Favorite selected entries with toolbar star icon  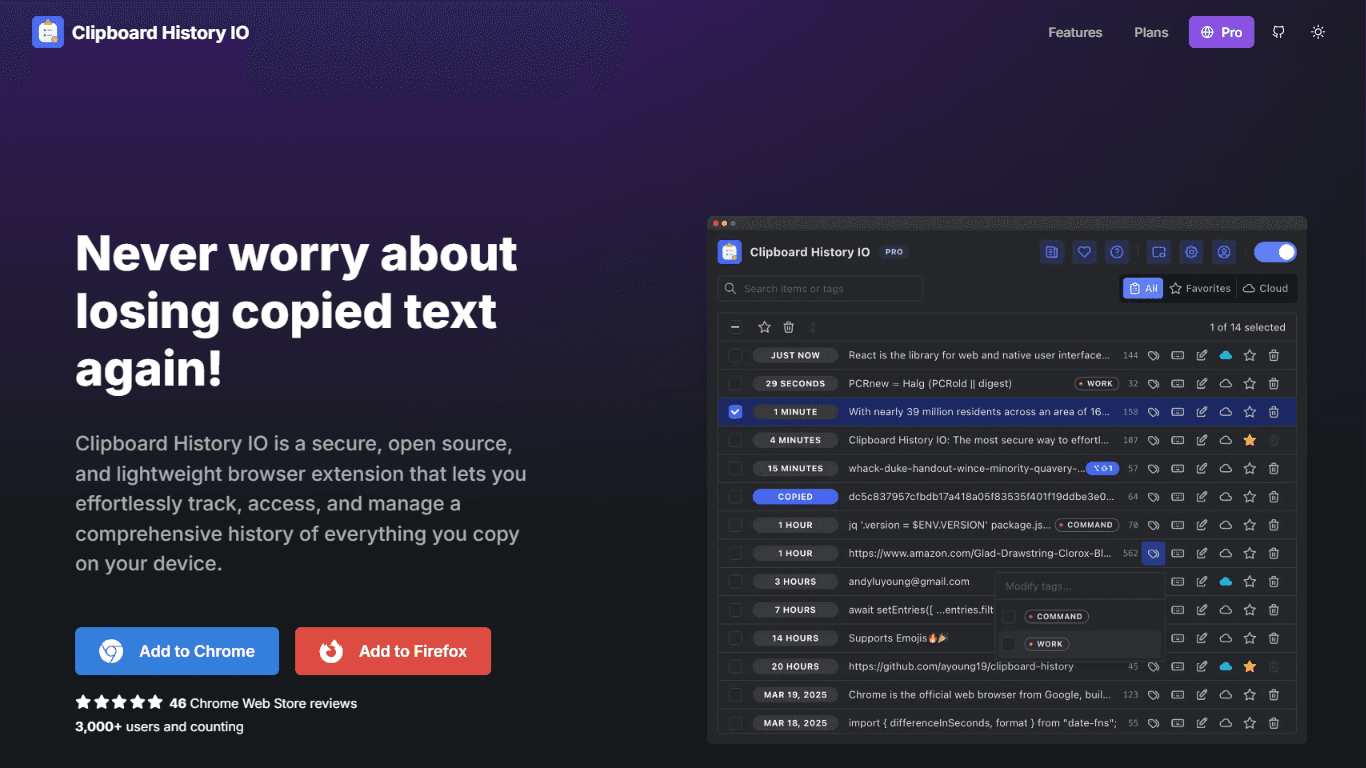point(765,327)
